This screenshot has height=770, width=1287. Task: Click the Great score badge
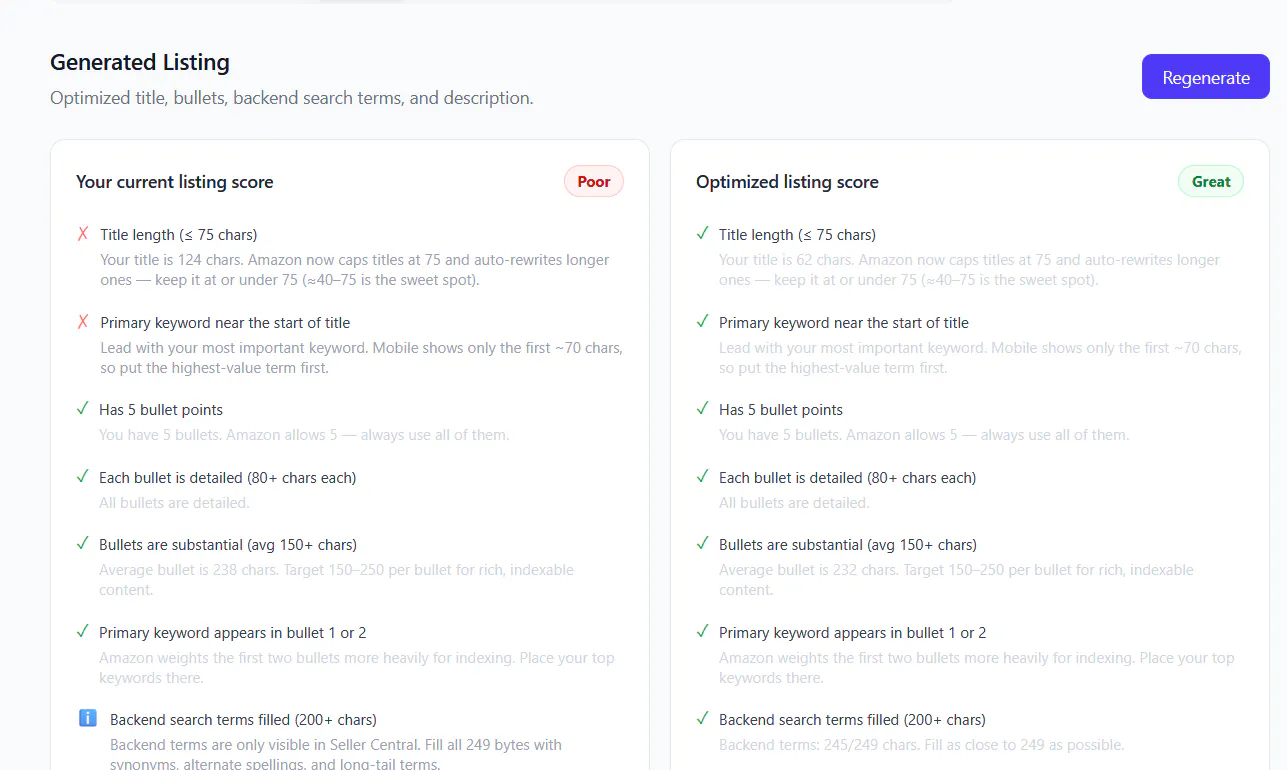click(x=1211, y=182)
